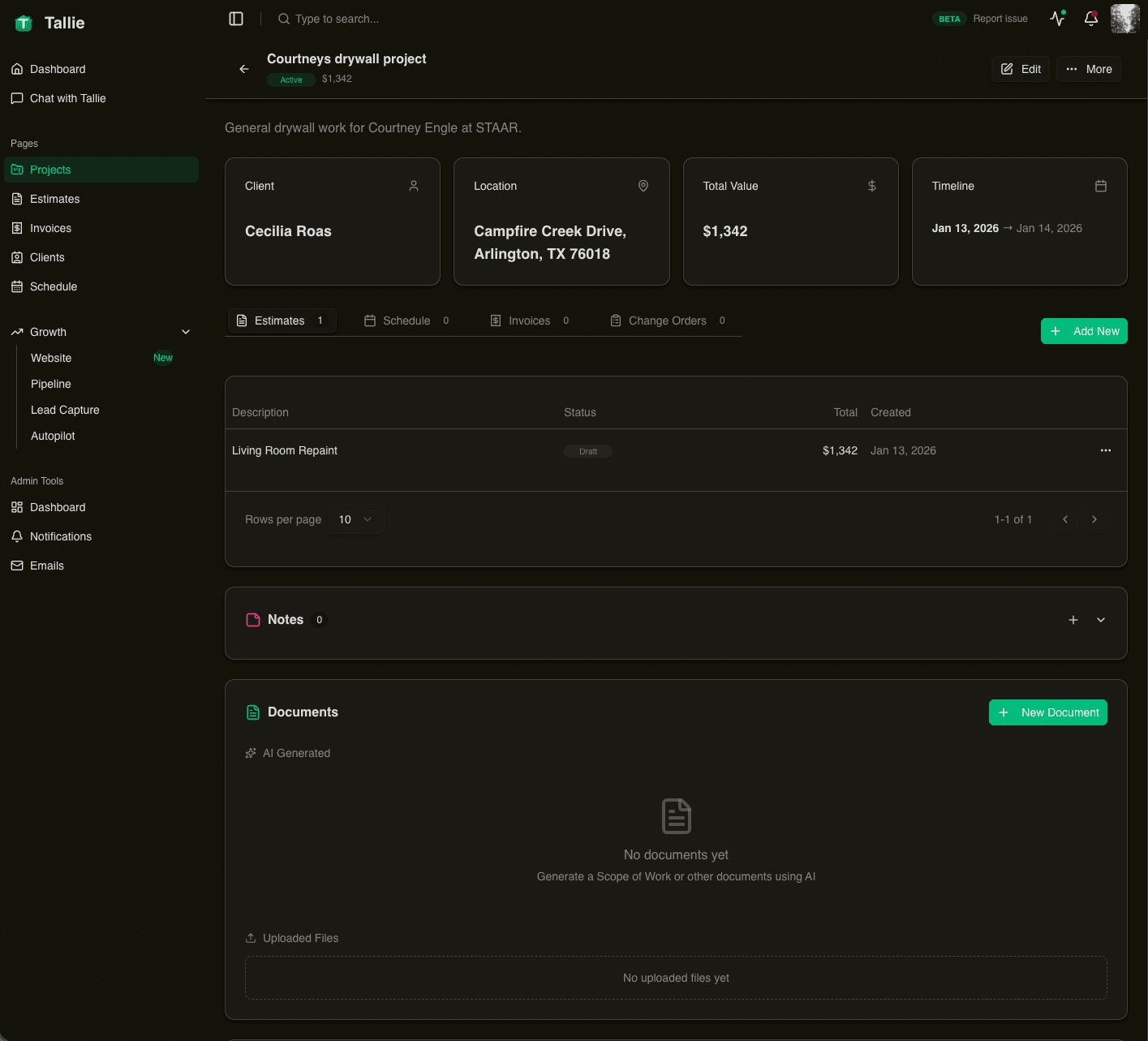Expand the Notes section chevron
Screen dimensions: 1148x1041
click(1101, 619)
